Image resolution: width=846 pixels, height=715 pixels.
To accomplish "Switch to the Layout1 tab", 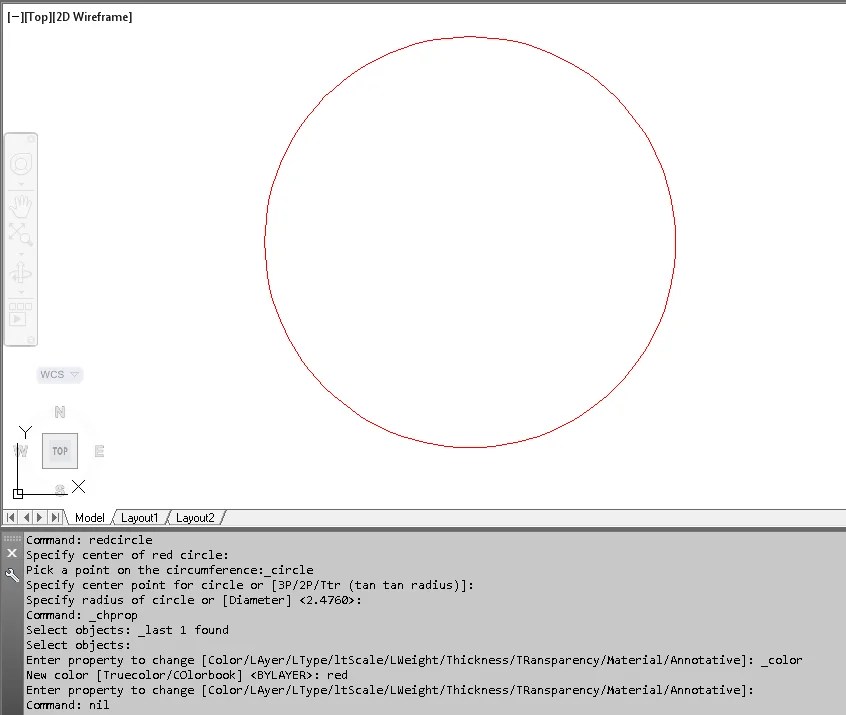I will 139,517.
